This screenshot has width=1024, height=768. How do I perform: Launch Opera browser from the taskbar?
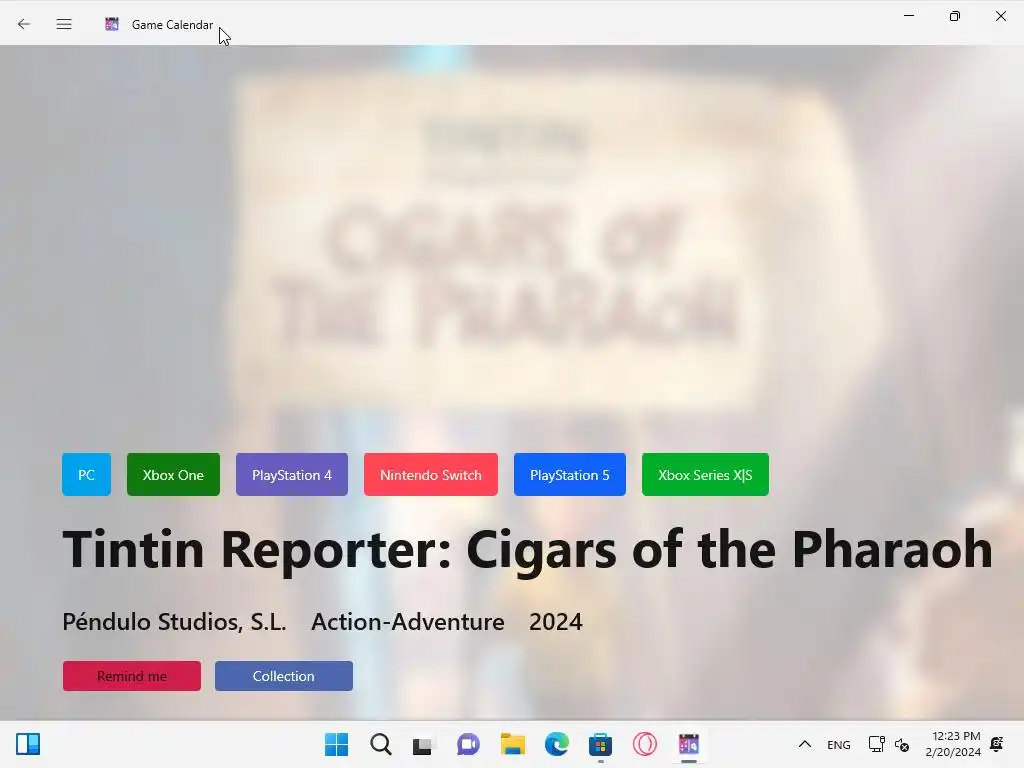[x=645, y=744]
